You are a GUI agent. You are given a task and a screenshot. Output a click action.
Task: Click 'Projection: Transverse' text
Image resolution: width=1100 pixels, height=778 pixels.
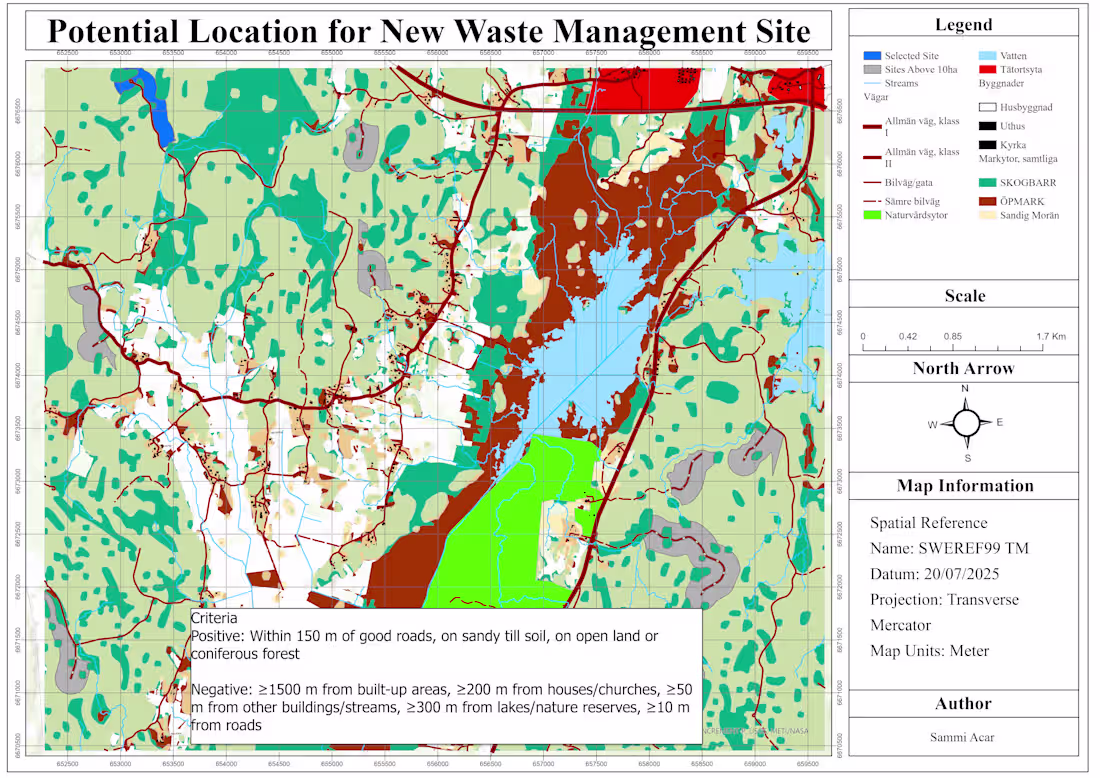[944, 600]
